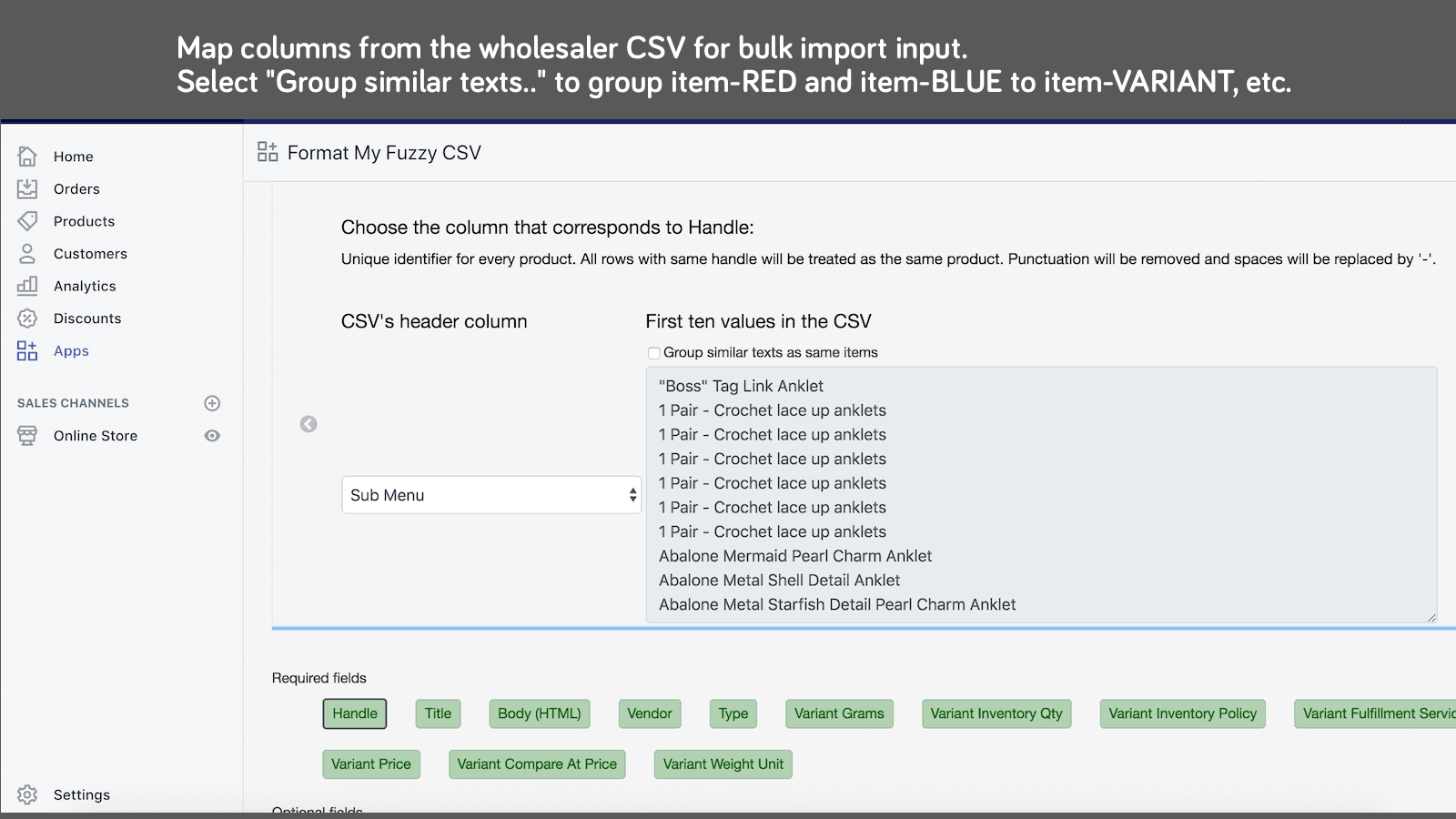Click the Discounts badge icon

coord(27,318)
